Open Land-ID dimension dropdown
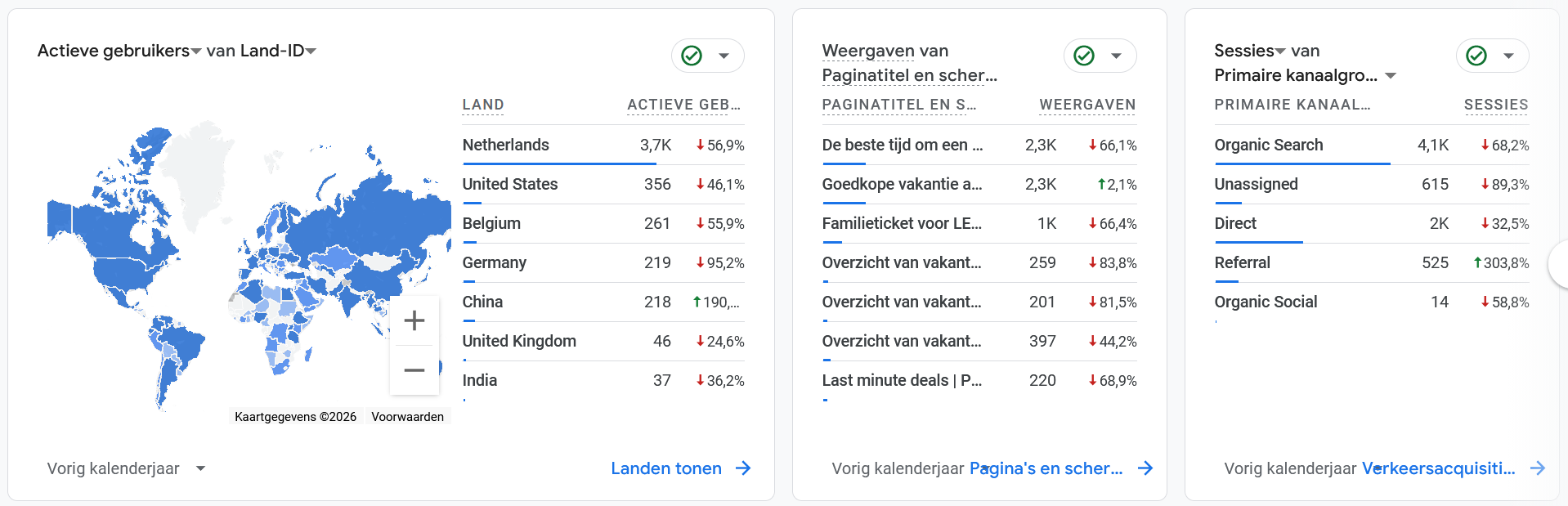 (311, 51)
